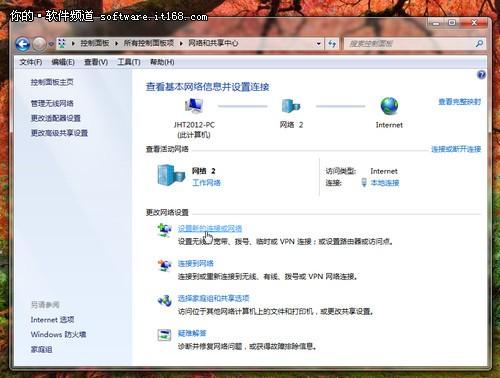Open the 文件(F) menu
Screen dimensions: 500x378
(x=31, y=62)
